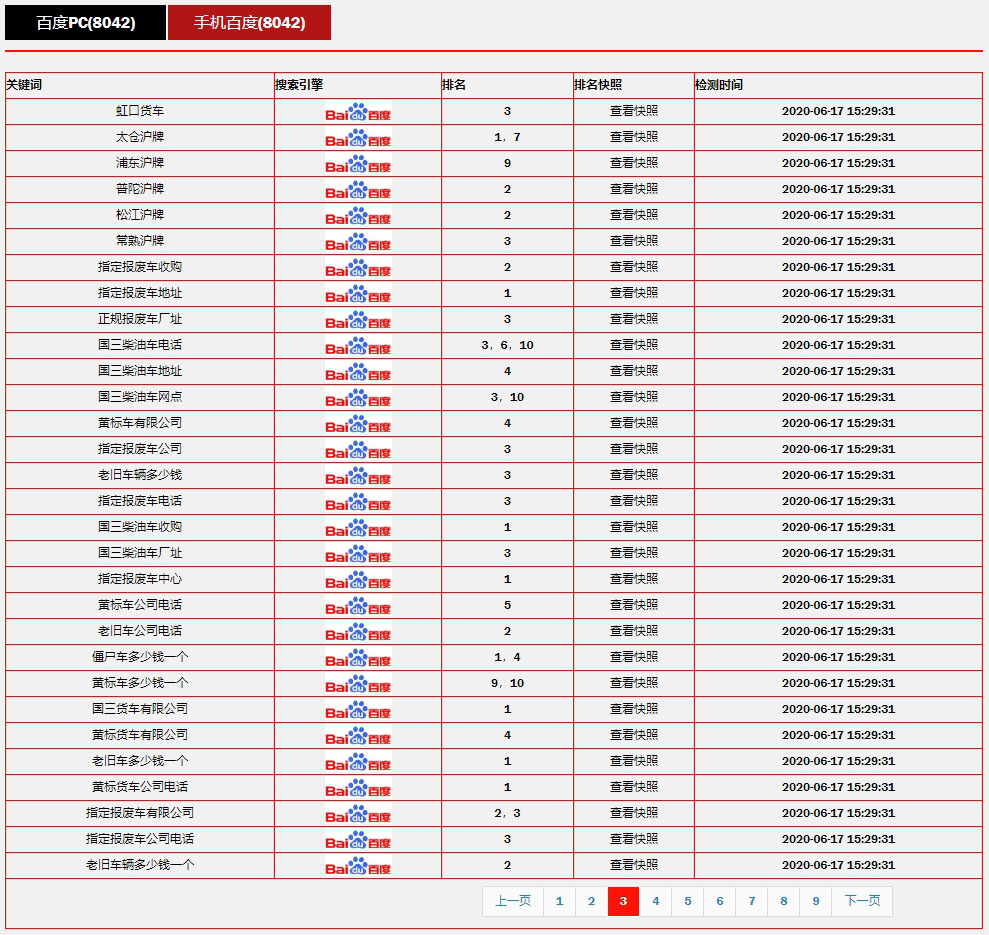Go to next page 下一页
The image size is (989, 935).
click(862, 901)
